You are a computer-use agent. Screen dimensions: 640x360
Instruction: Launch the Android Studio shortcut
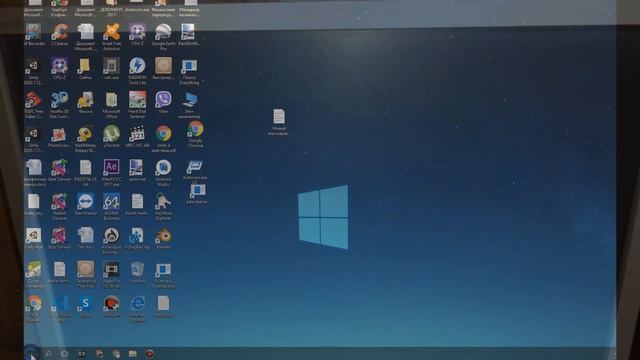[163, 173]
